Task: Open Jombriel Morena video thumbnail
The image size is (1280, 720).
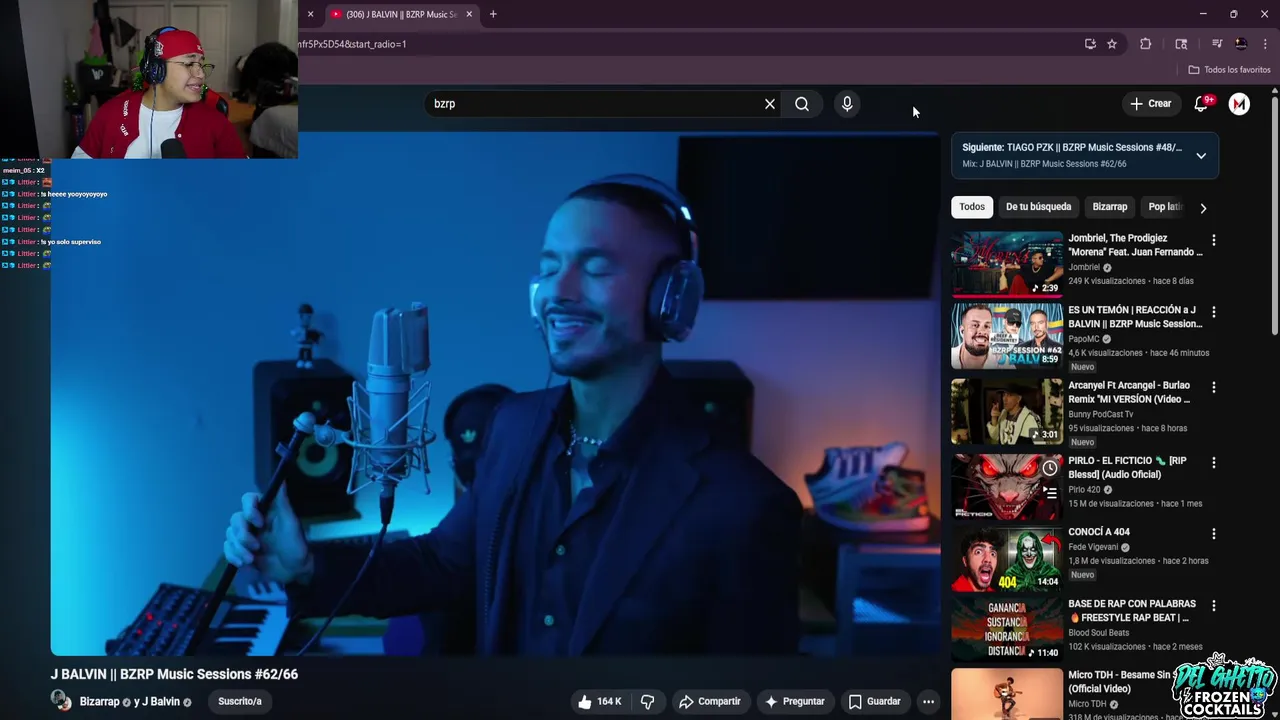Action: [1007, 264]
